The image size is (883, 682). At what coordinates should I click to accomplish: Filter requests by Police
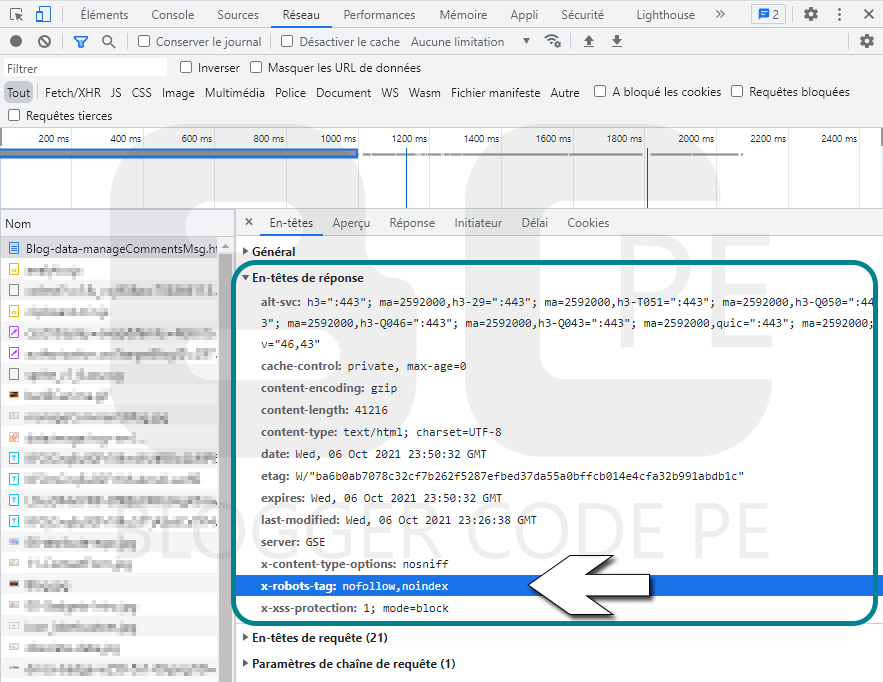click(x=290, y=92)
